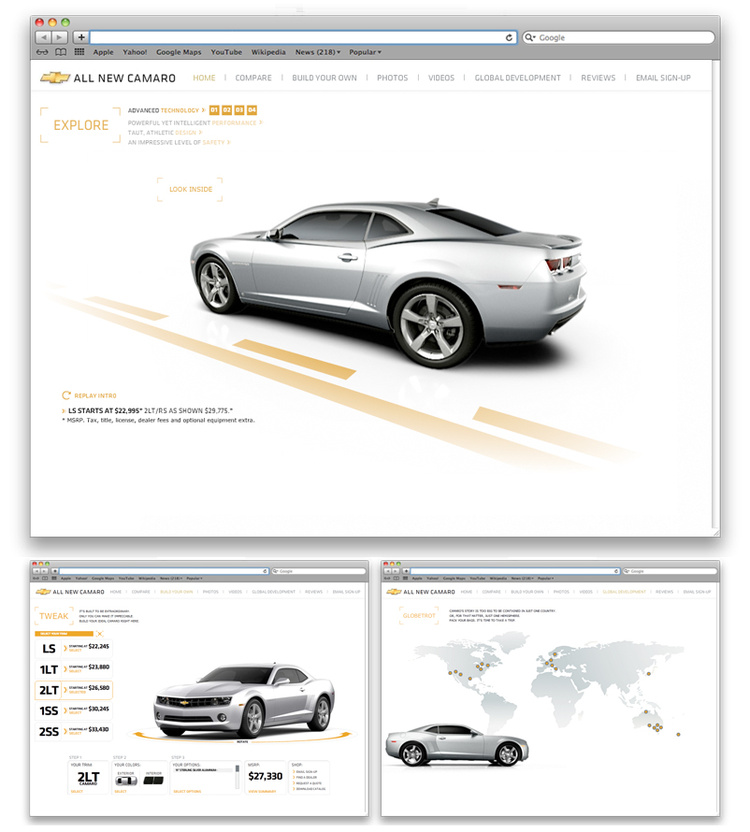
Task: Reload the page in the Globetrot window
Action: pos(616,571)
